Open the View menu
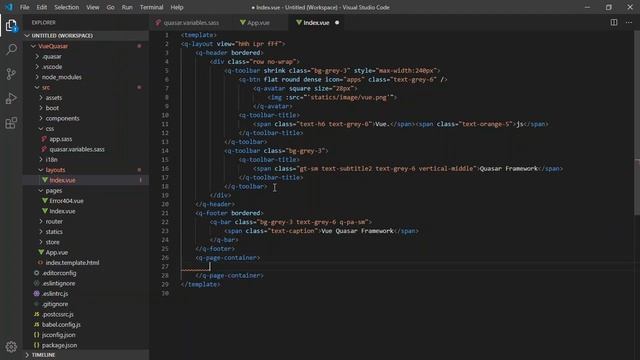Image resolution: width=640 pixels, height=360 pixels. (93, 7)
